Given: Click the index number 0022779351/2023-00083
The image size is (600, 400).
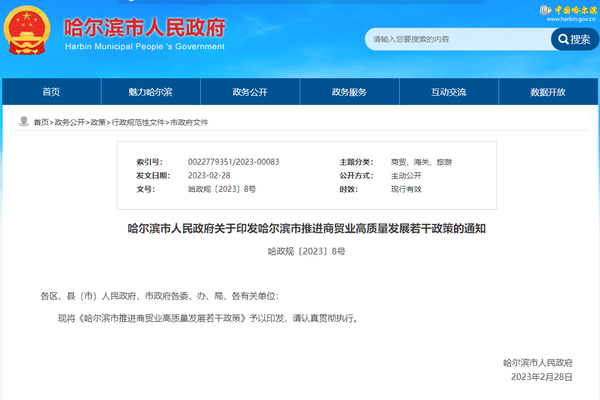Looking at the screenshot, I should 233,161.
